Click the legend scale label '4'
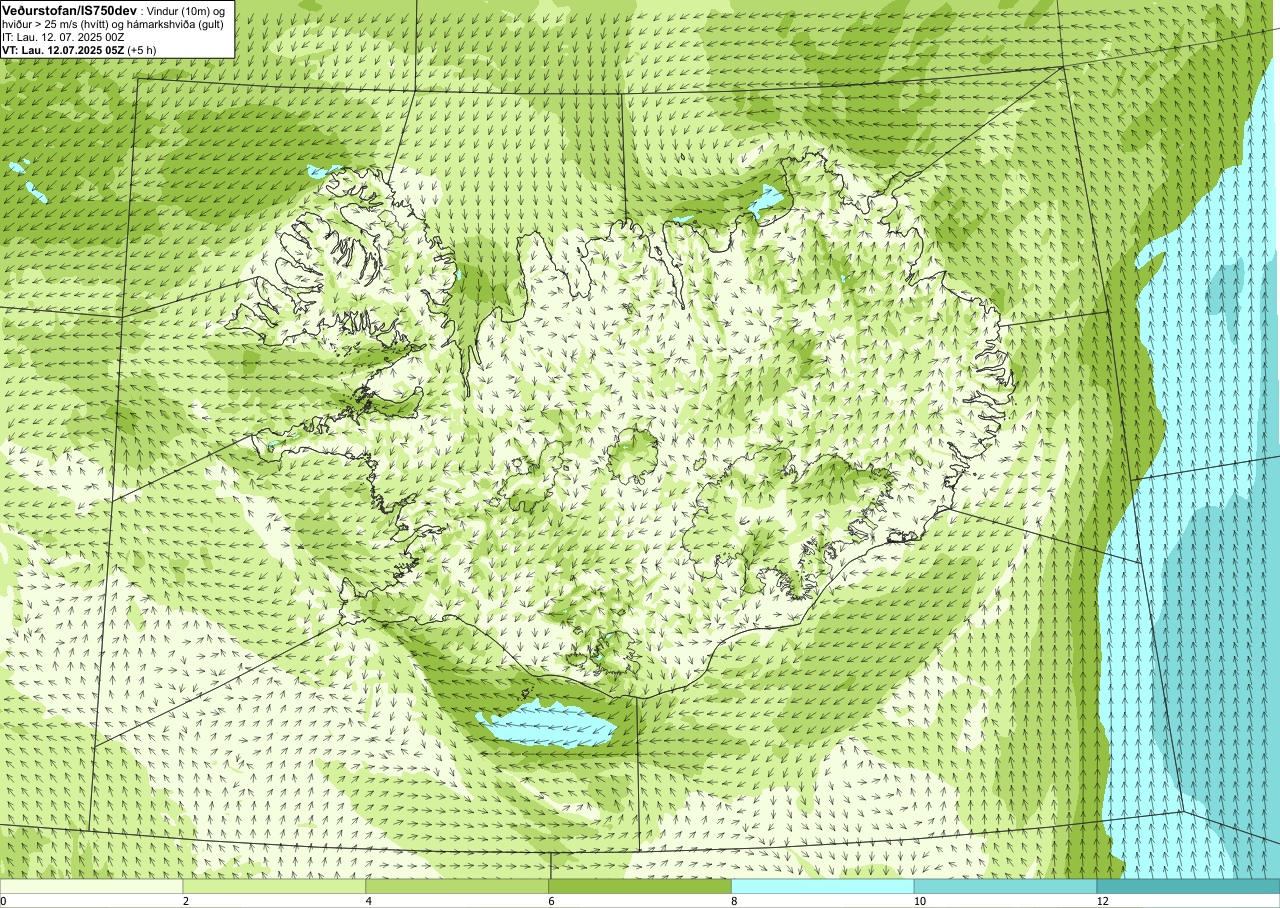The height and width of the screenshot is (908, 1280). click(x=369, y=901)
